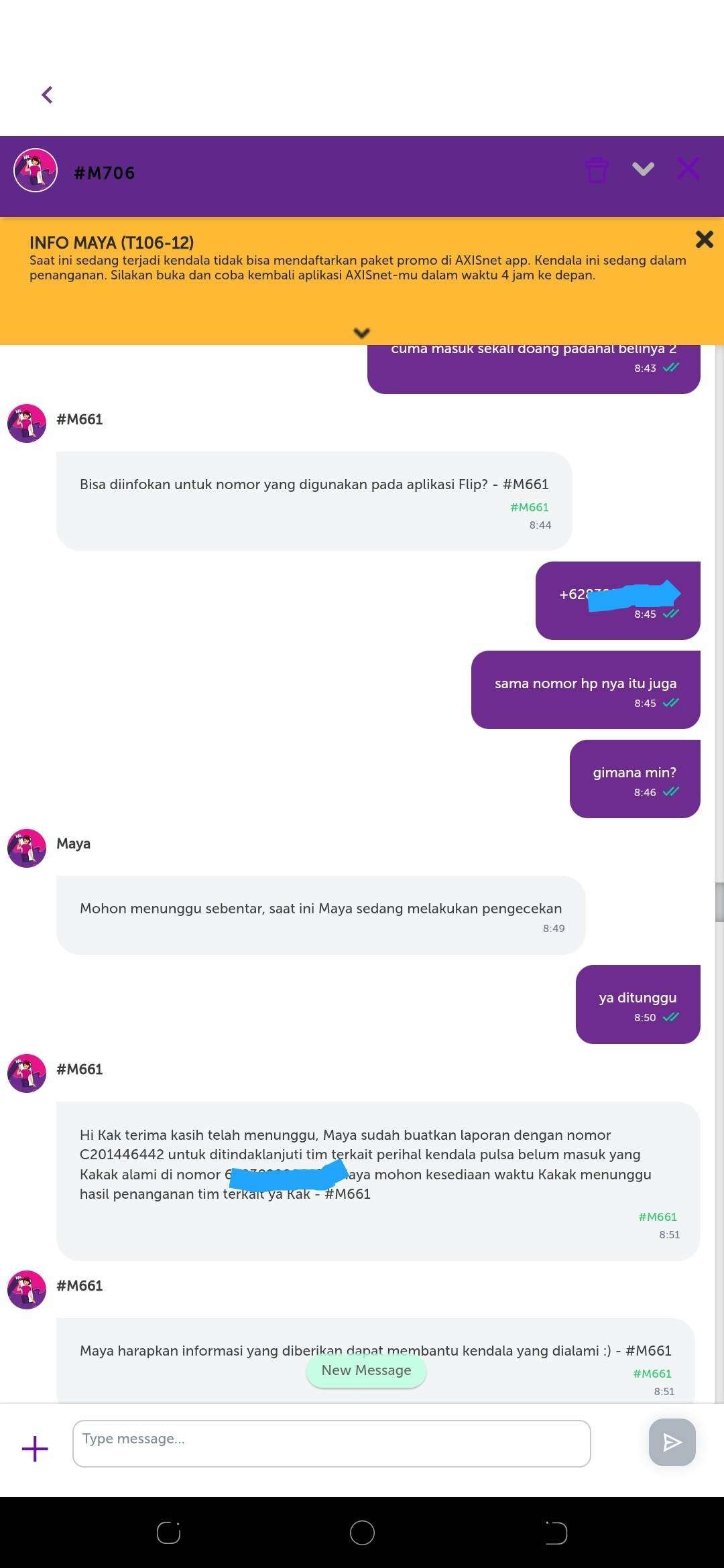
Task: Click the chat scrollbar handle
Action: (719, 902)
